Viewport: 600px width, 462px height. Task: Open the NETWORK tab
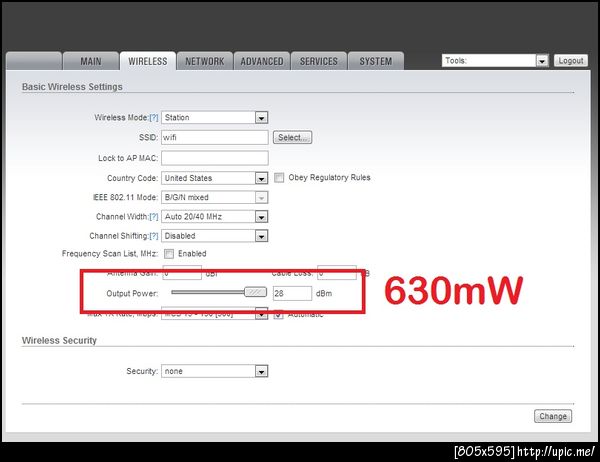tap(205, 61)
